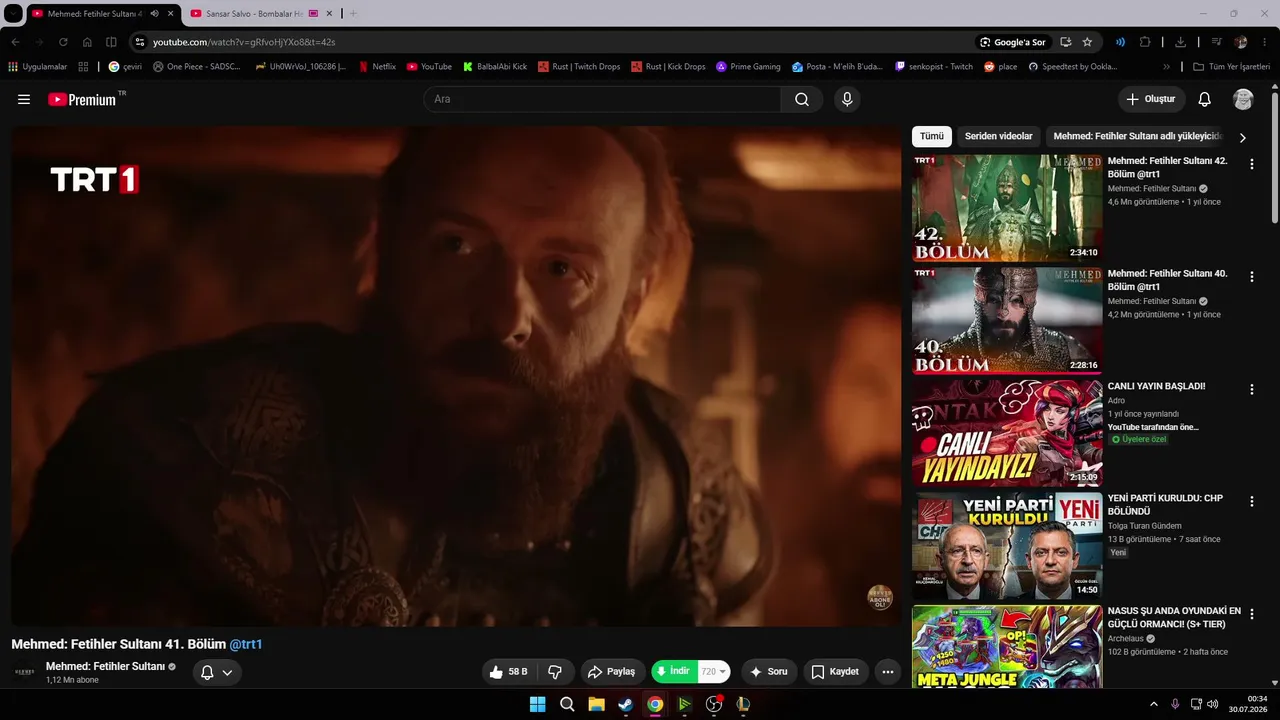
Task: Select the Seriden videolar chip
Action: click(998, 136)
